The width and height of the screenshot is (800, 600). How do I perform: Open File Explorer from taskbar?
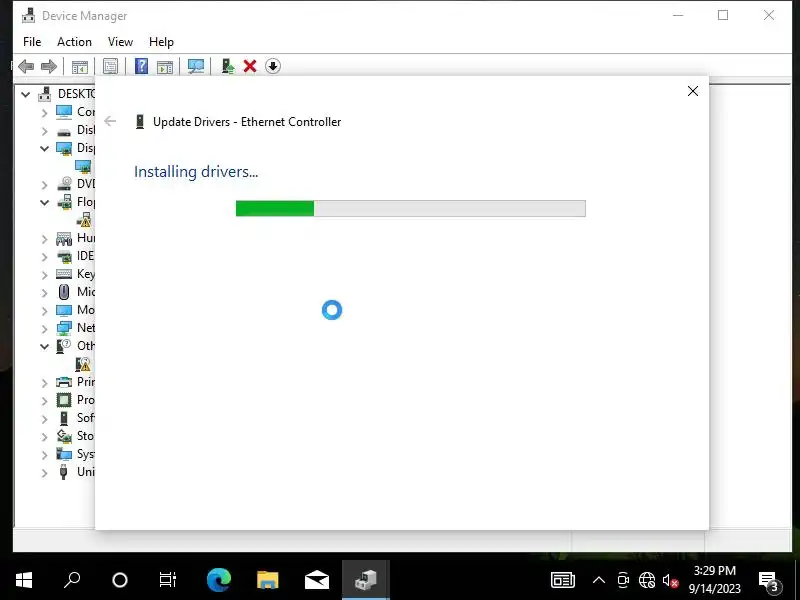click(x=267, y=580)
